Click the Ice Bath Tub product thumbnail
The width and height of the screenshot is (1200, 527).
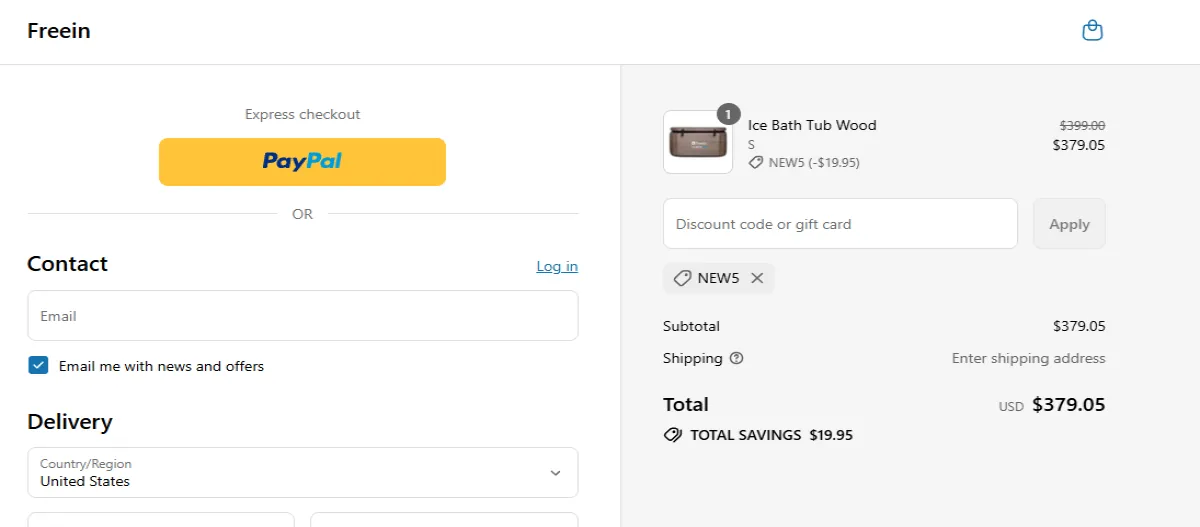698,142
